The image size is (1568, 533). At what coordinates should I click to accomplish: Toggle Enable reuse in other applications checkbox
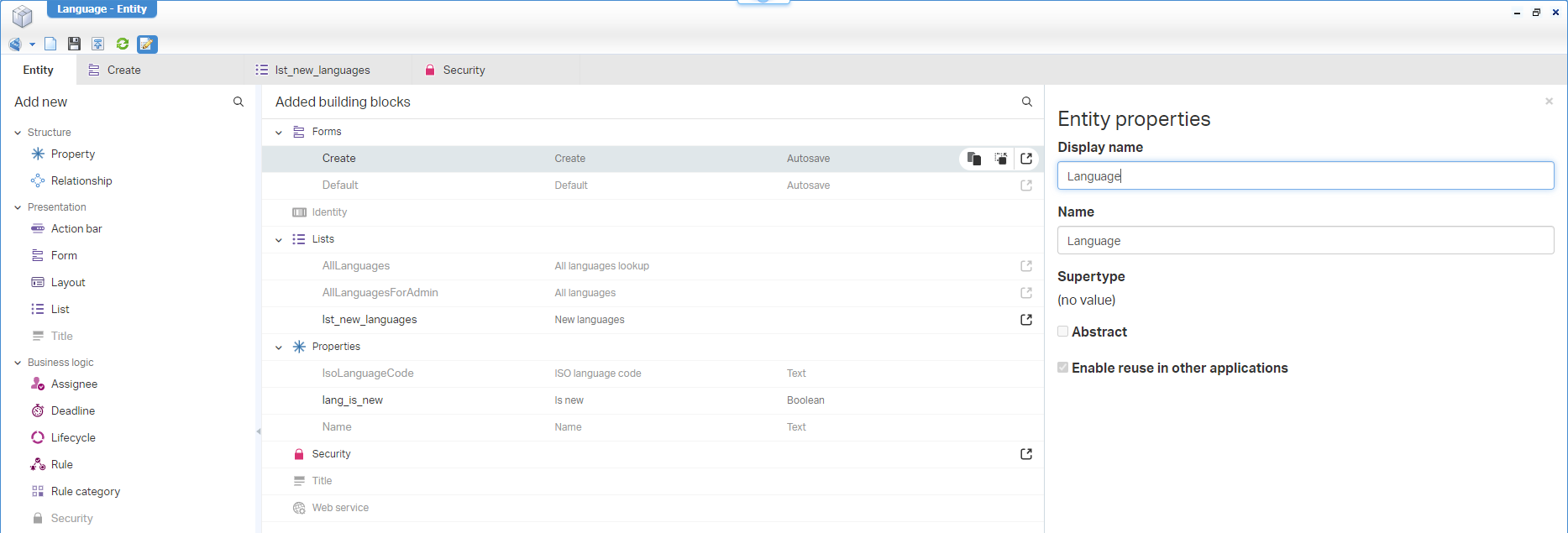pos(1063,368)
